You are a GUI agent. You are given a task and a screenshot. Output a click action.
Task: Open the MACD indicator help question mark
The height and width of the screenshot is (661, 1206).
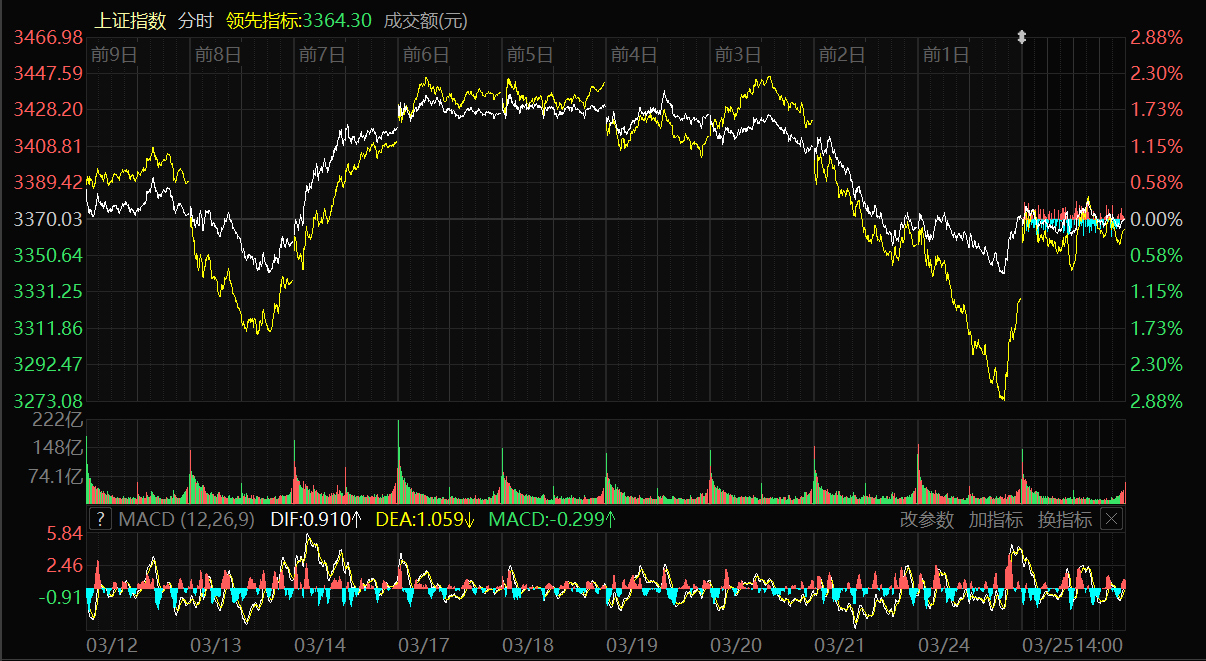(100, 519)
